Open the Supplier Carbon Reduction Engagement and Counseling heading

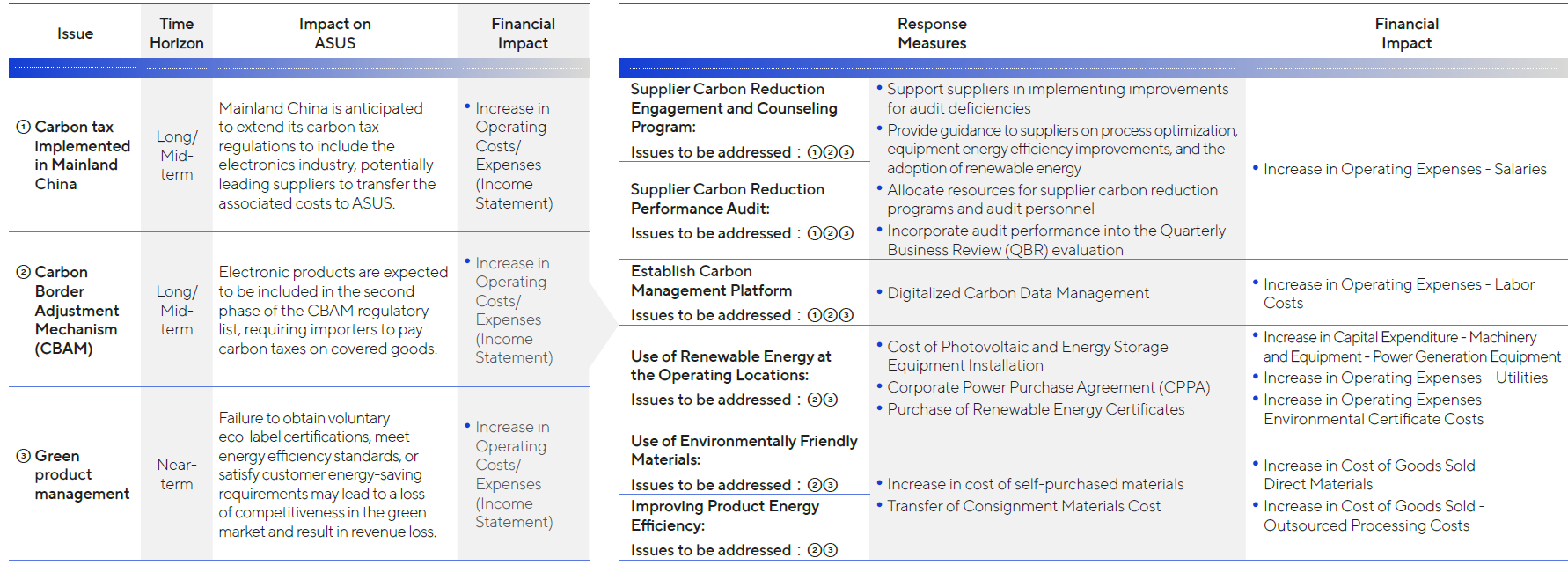click(734, 107)
